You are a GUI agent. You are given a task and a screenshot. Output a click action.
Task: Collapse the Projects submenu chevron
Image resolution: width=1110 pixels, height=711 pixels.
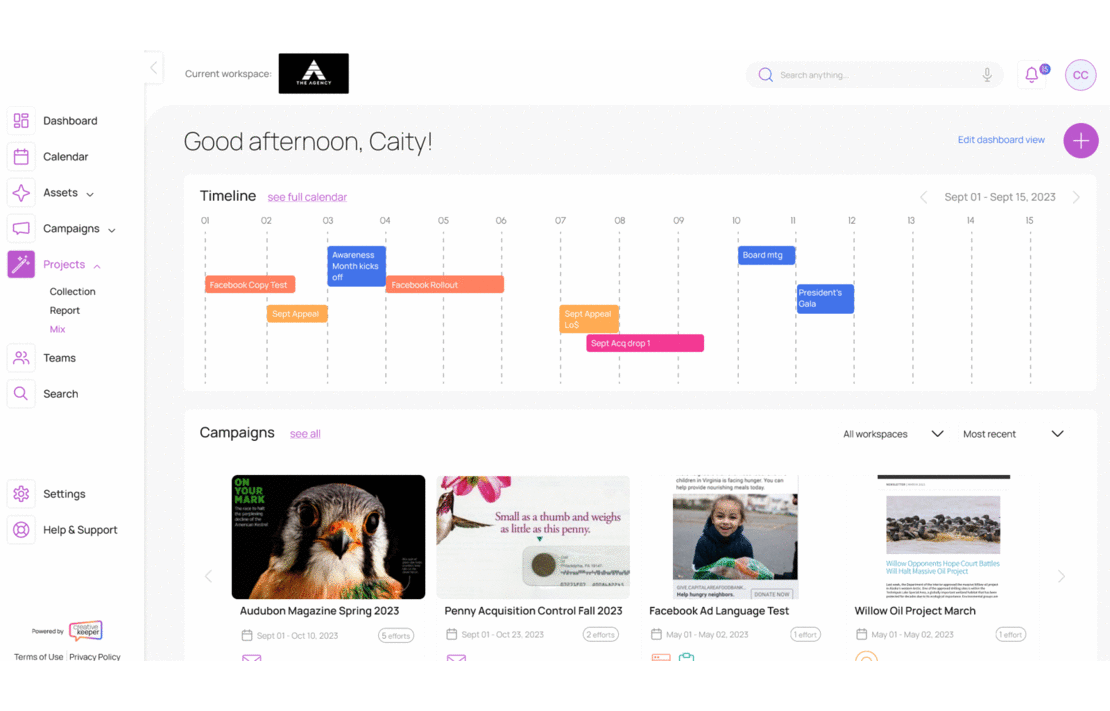pyautogui.click(x=97, y=266)
